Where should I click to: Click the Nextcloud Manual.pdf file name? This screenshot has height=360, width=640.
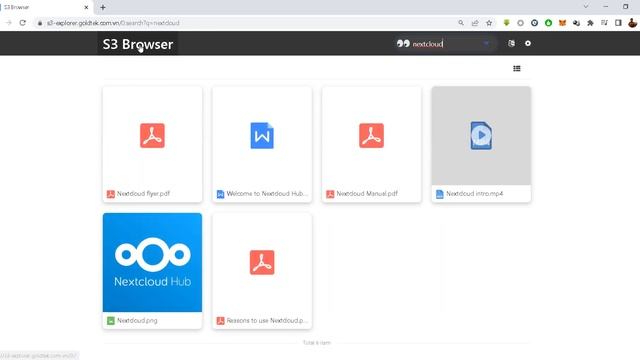[367, 193]
